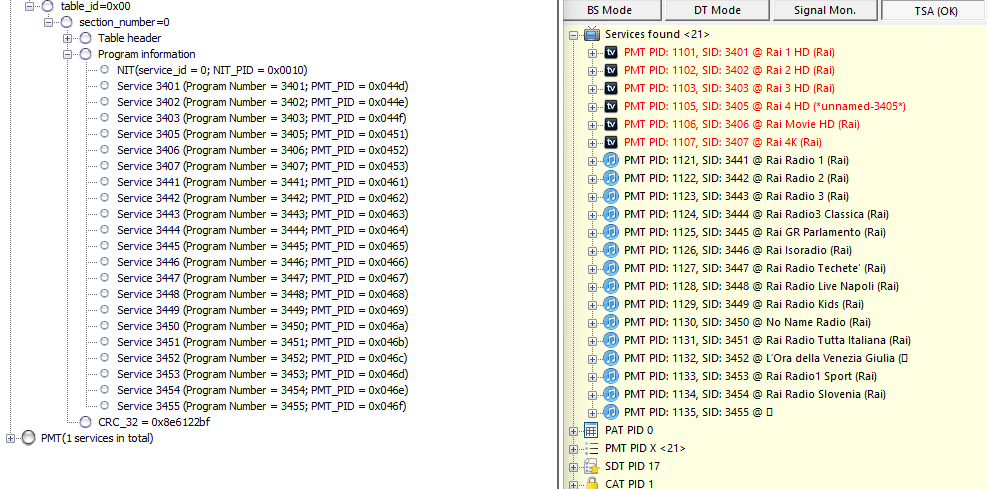Select Service 3401 program row
This screenshot has width=987, height=489.
coord(262,86)
